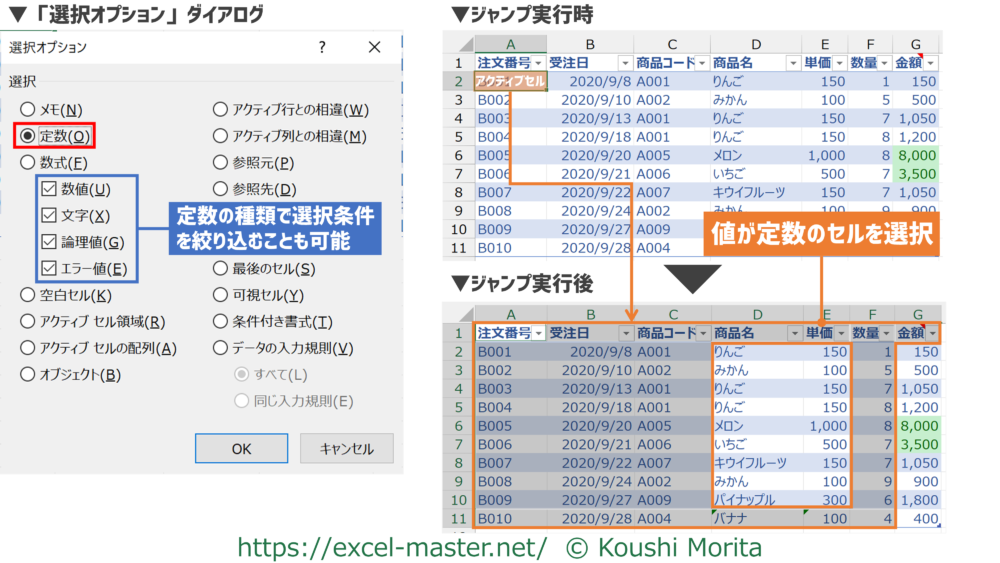This screenshot has height=563, width=1000.
Task: Open 商品名 filter dropdown in top table
Action: 792,62
